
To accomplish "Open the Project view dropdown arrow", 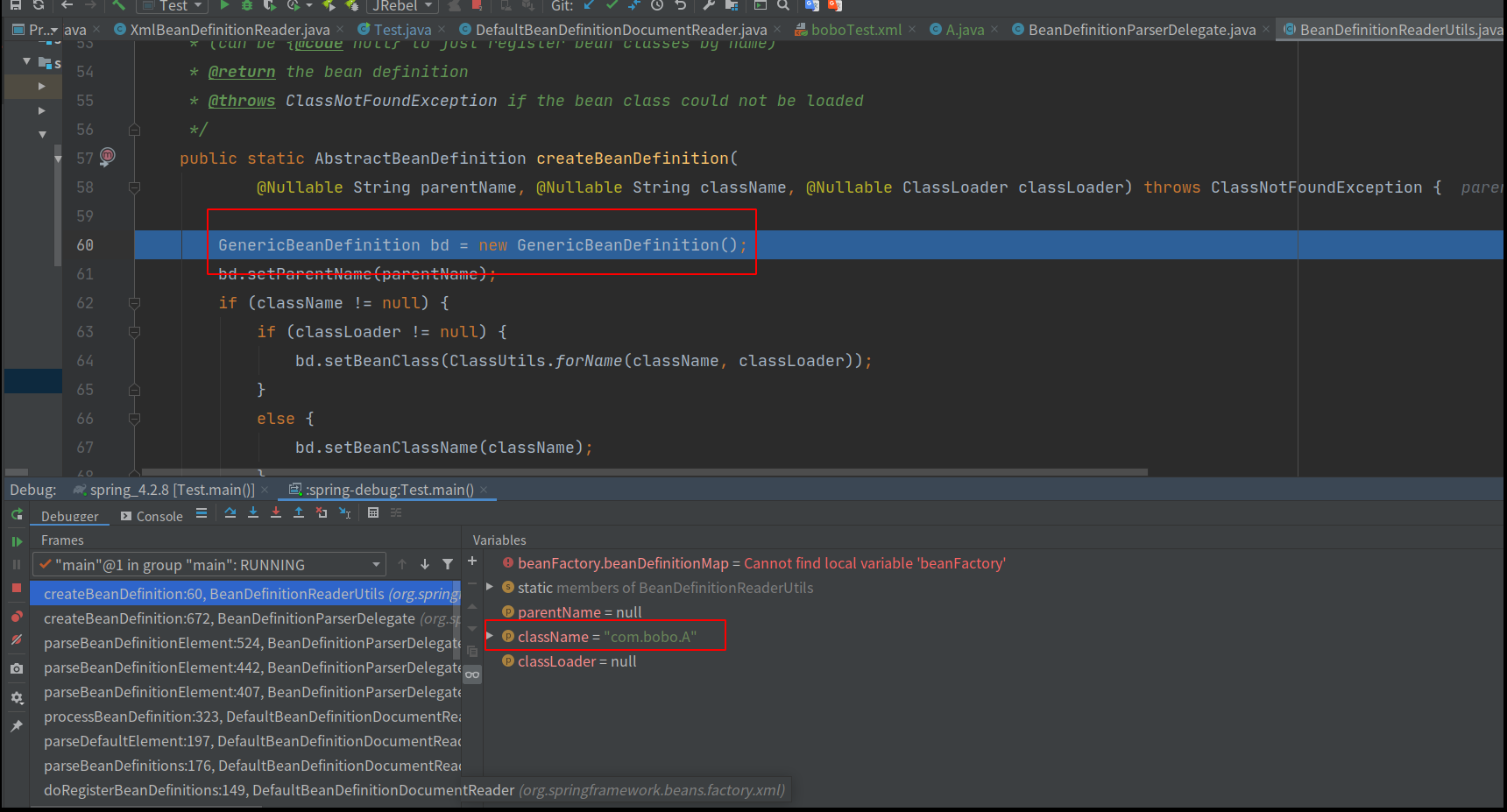I will click(x=54, y=30).
